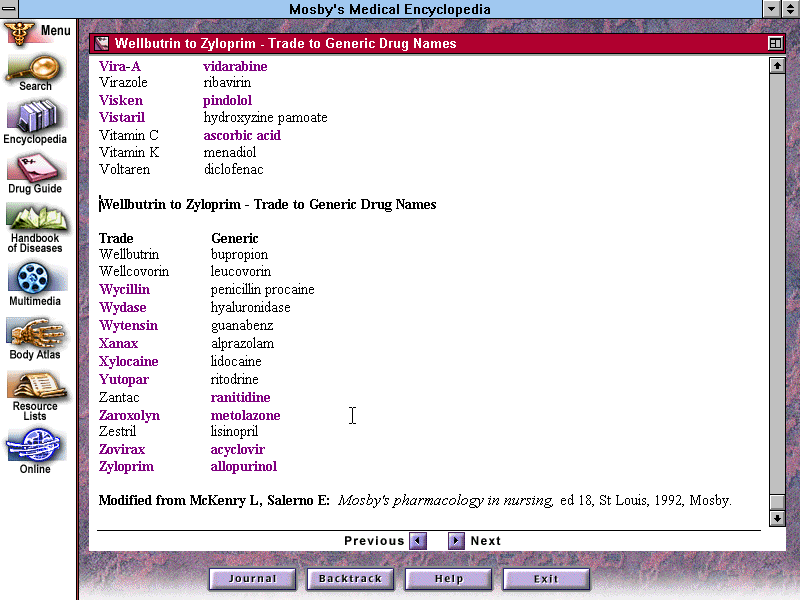Image resolution: width=800 pixels, height=600 pixels.
Task: Open the Wytensin link
Action: coord(129,326)
